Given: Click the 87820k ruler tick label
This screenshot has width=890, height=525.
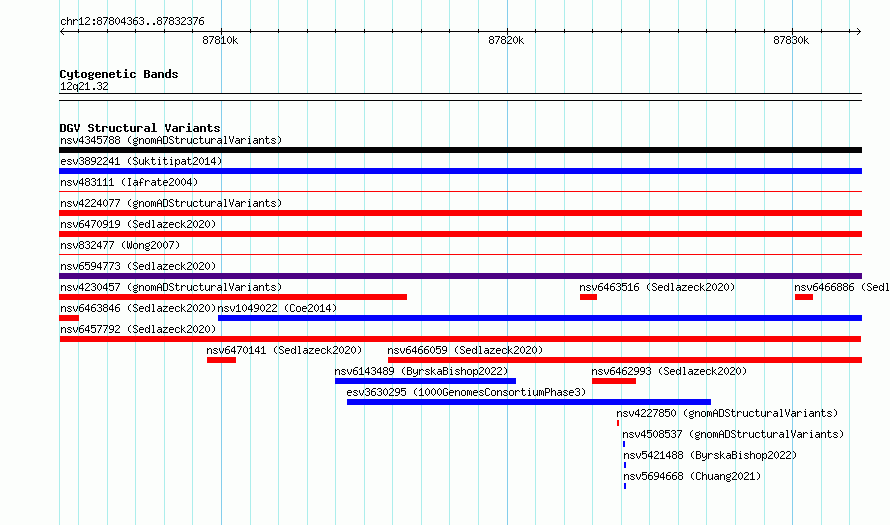Looking at the screenshot, I should click(506, 40).
